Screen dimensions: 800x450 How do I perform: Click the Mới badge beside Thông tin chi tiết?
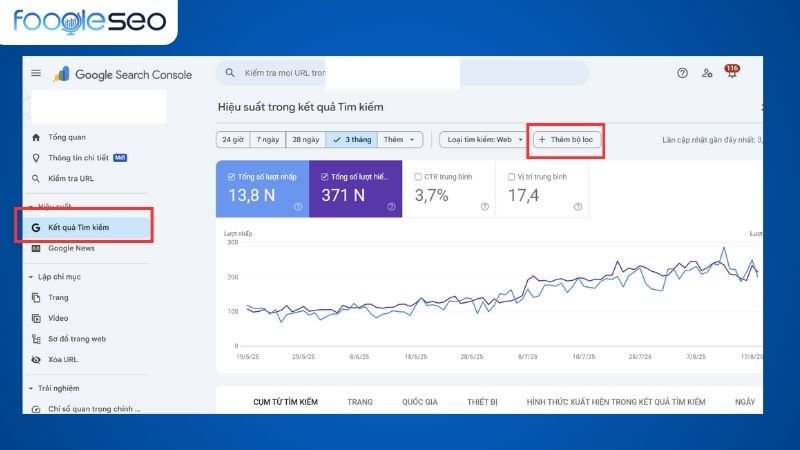pyautogui.click(x=120, y=158)
